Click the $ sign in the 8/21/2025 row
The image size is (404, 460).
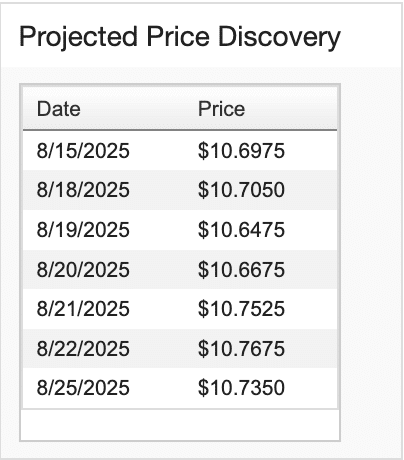point(203,309)
